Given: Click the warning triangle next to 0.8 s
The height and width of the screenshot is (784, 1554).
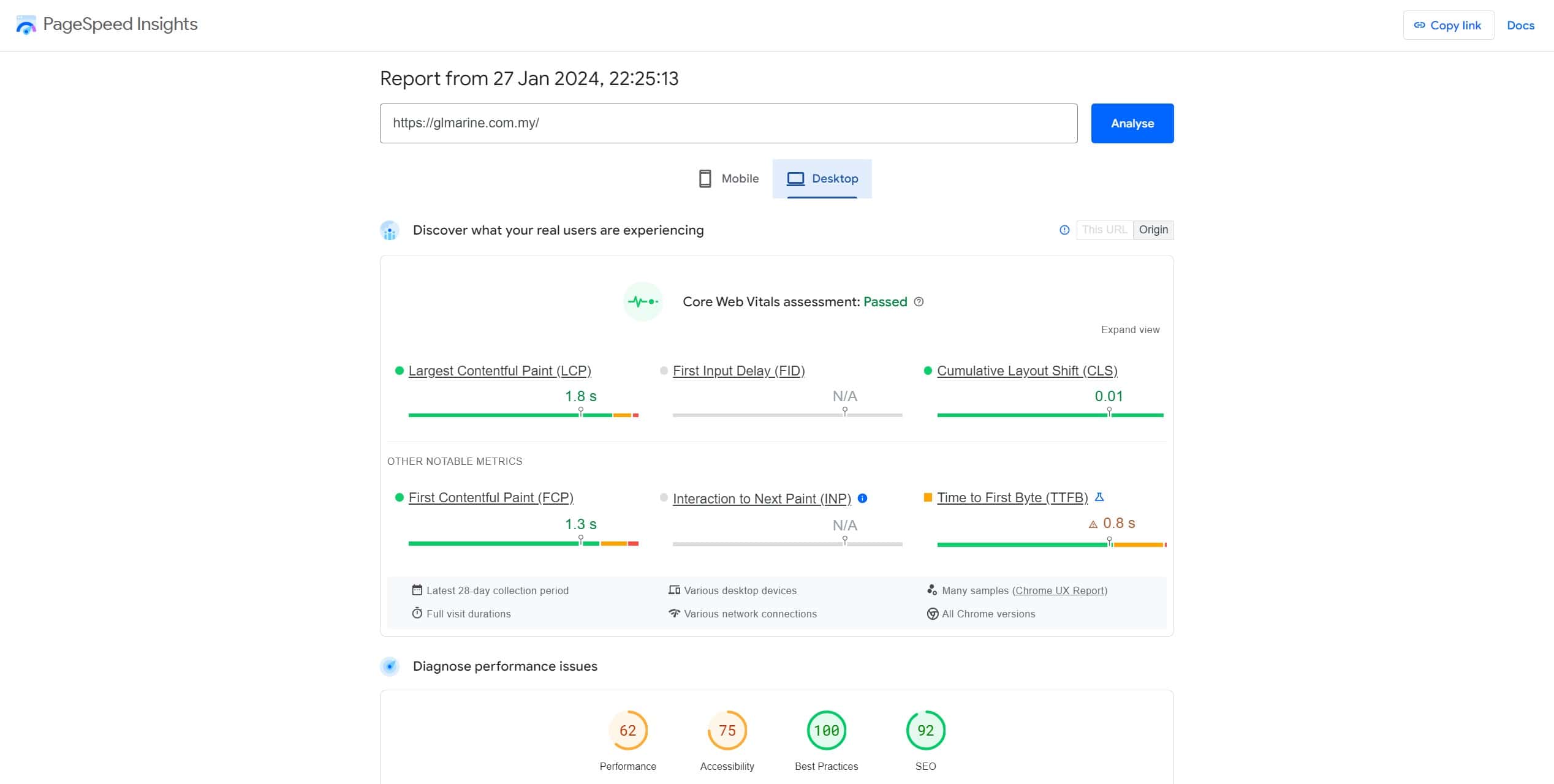Looking at the screenshot, I should point(1093,524).
